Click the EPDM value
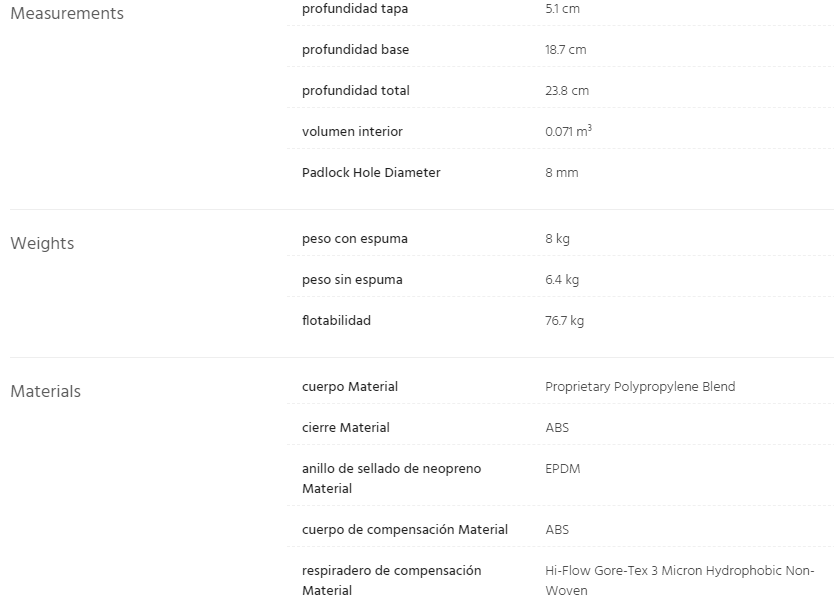 563,469
